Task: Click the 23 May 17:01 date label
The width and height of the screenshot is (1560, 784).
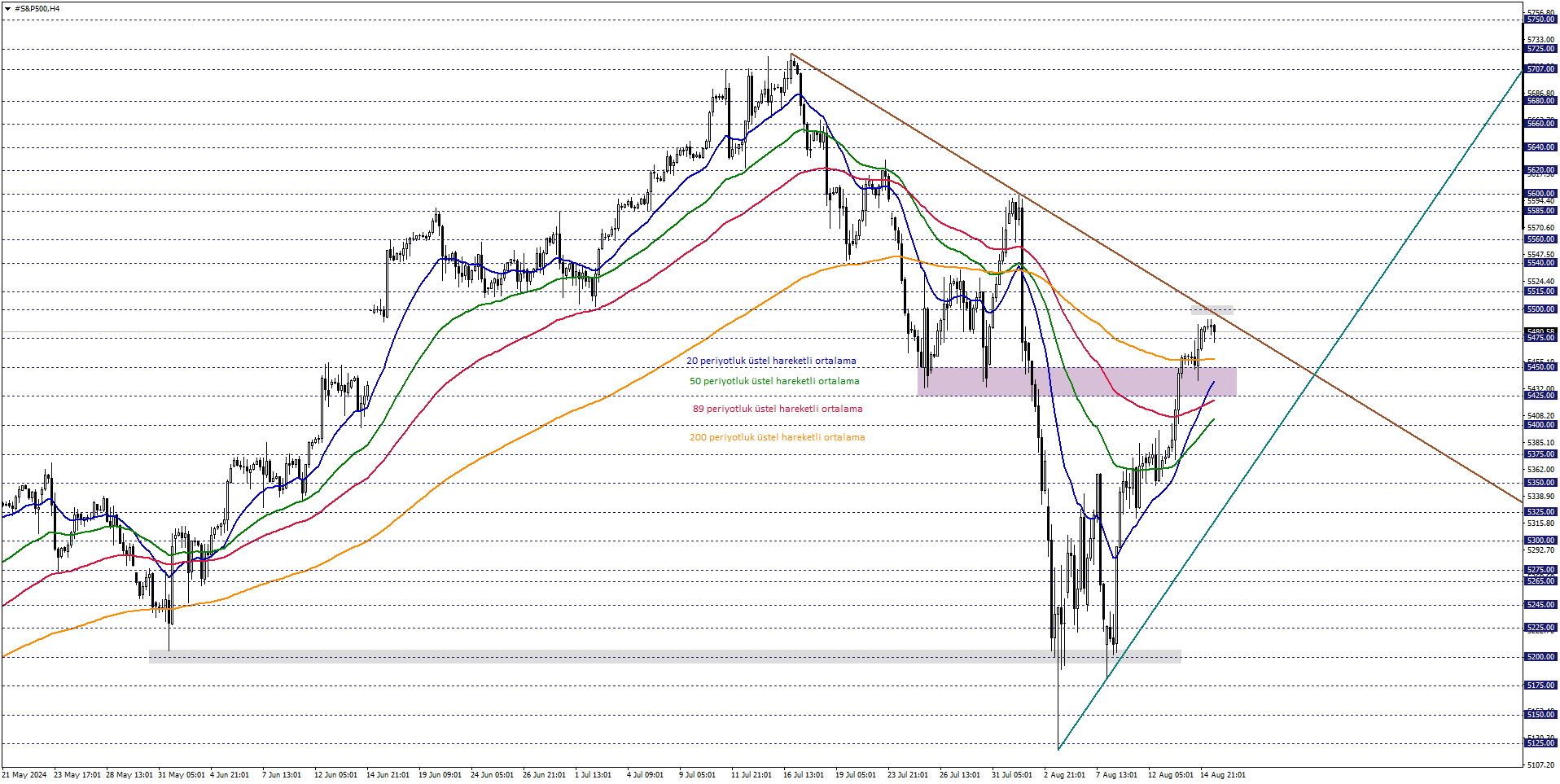Action: click(x=77, y=775)
